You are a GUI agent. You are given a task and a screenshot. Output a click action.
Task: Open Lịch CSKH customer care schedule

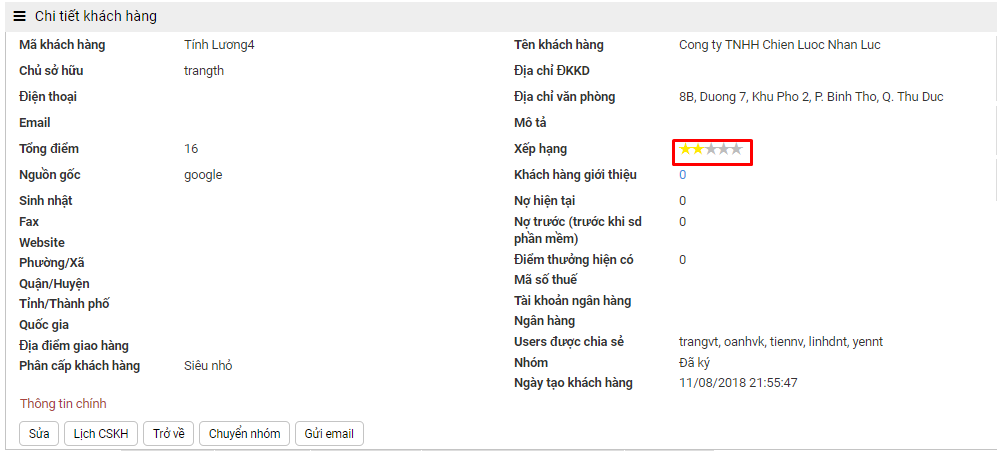click(101, 434)
